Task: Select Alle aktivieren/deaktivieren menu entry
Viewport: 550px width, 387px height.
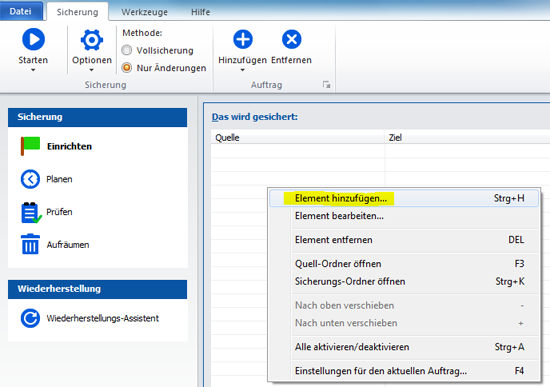Action: click(404, 347)
